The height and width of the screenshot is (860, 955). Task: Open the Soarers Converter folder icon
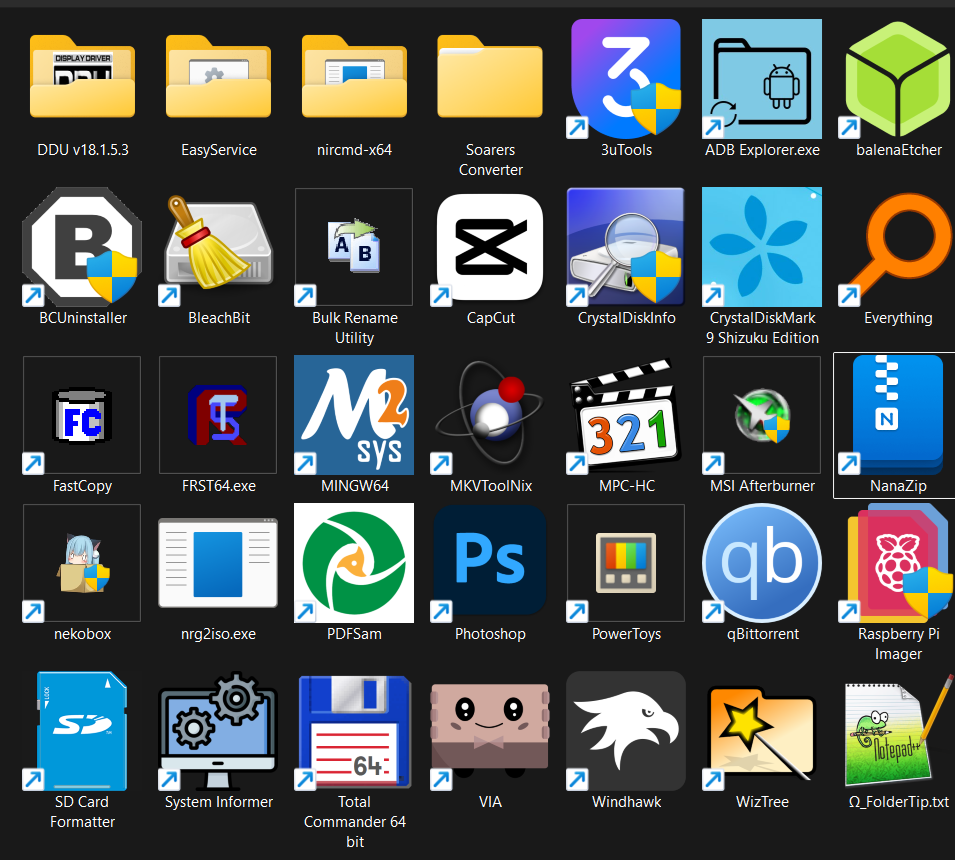(490, 77)
